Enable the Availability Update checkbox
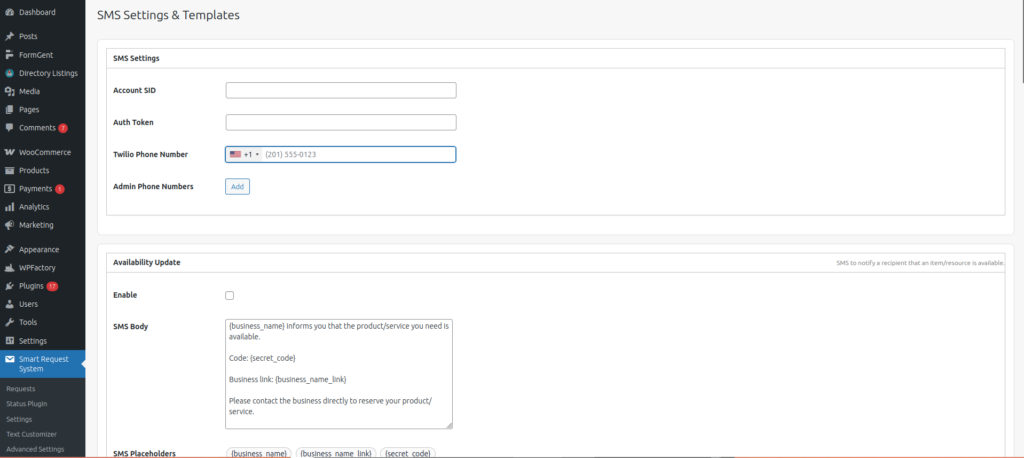The height and width of the screenshot is (458, 1024). 230,296
